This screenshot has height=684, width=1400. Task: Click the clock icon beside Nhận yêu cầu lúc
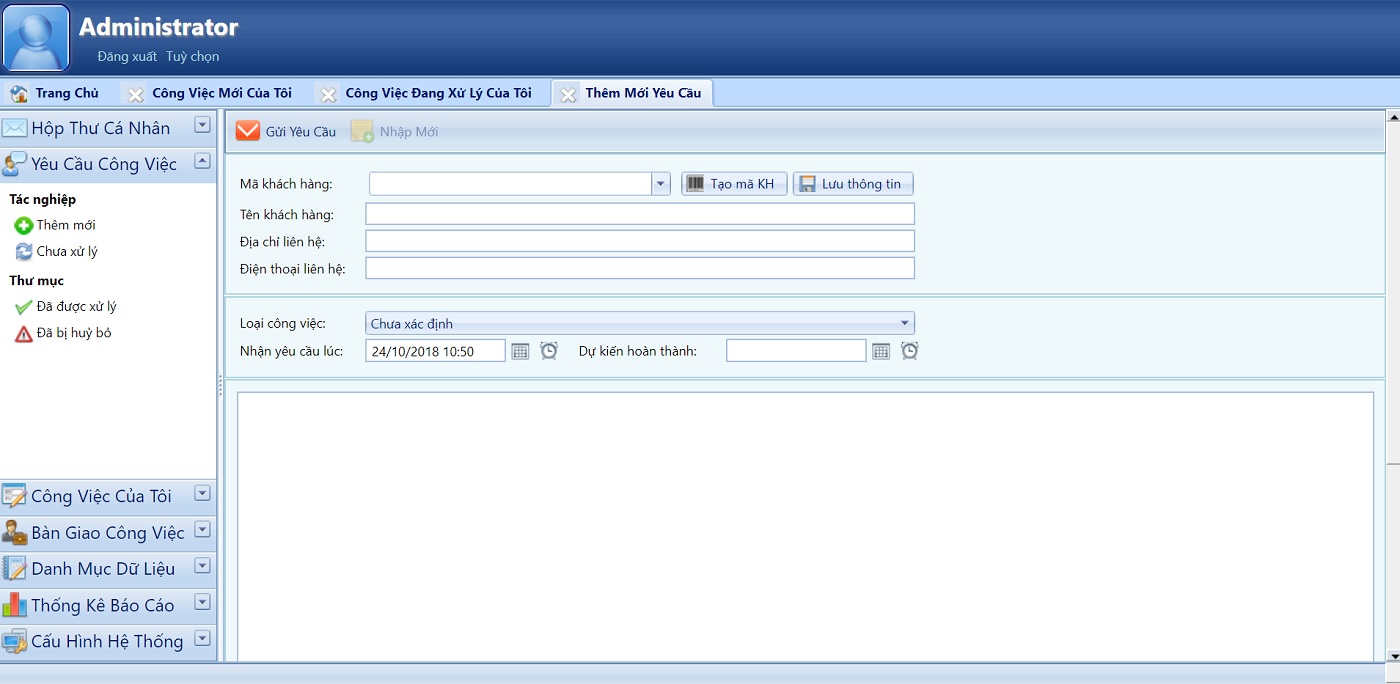point(549,351)
